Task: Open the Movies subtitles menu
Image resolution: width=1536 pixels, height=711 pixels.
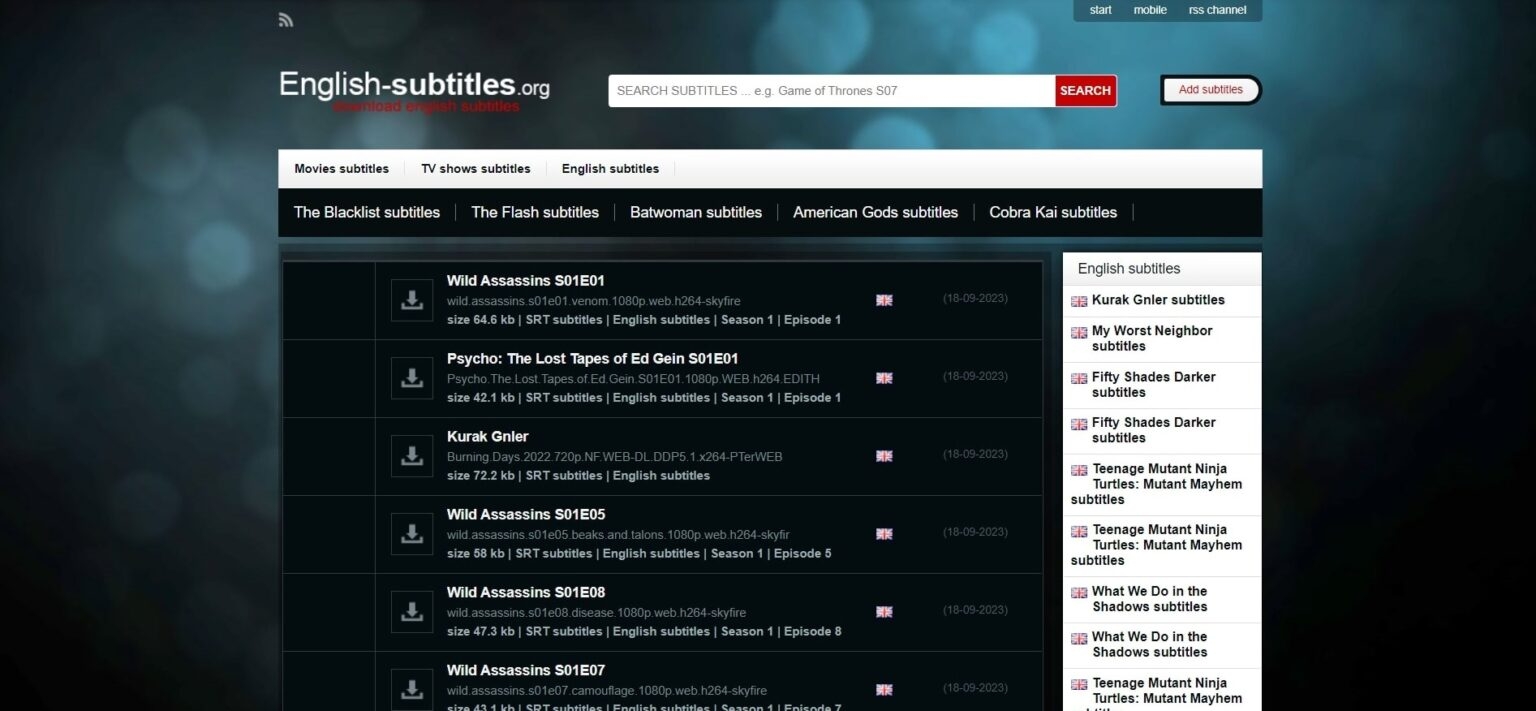Action: 341,168
